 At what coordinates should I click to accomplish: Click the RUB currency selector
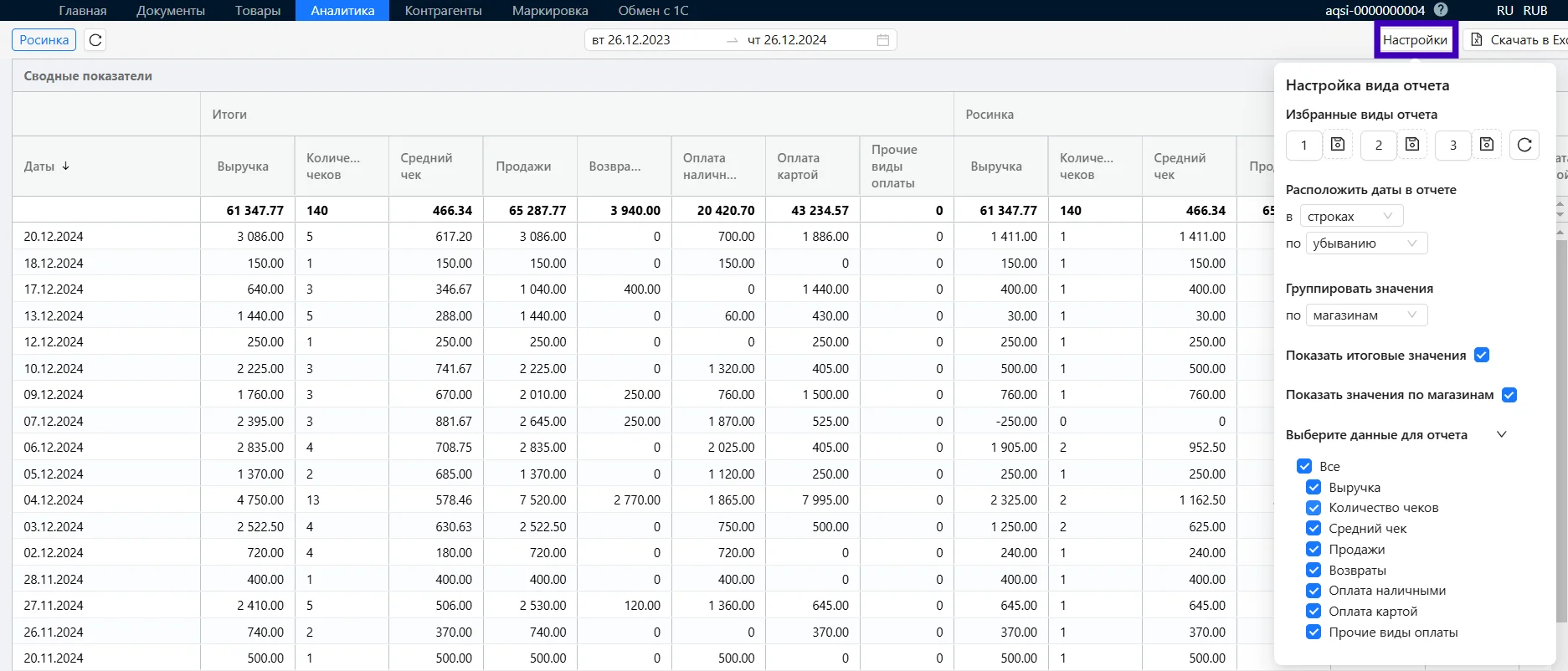coord(1535,10)
